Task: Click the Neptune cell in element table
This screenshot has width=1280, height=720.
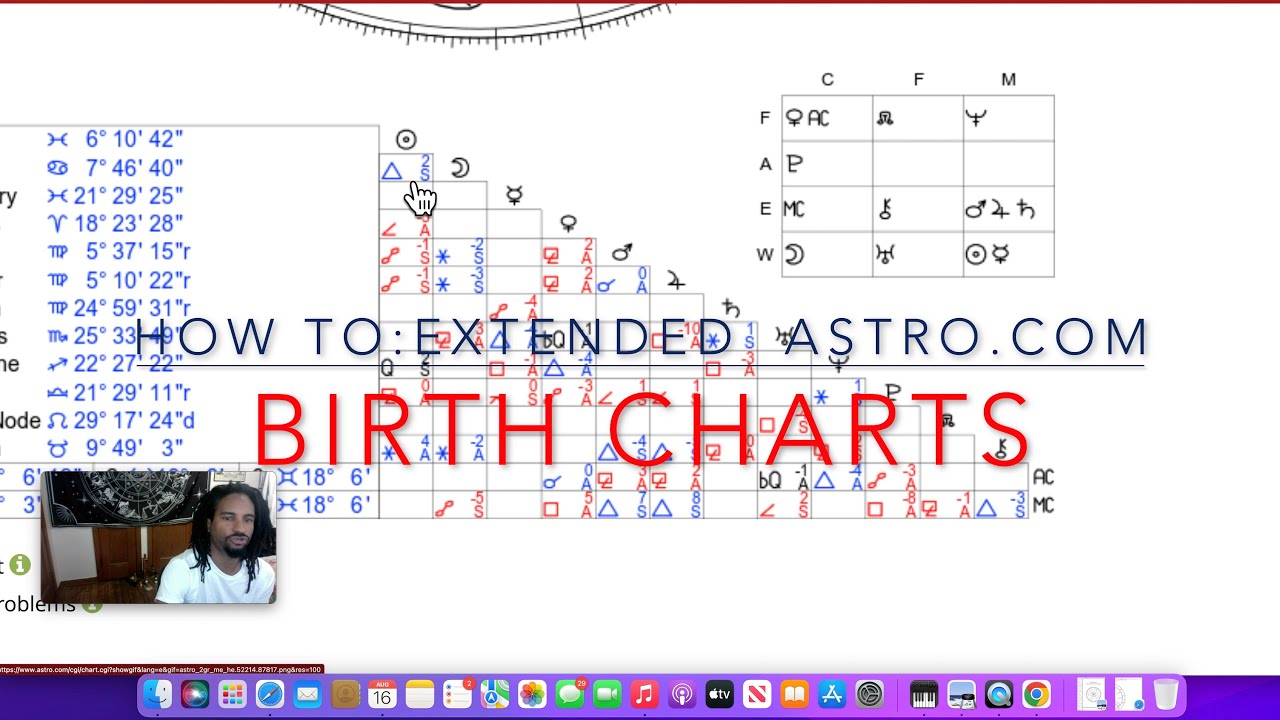Action: pos(1008,118)
